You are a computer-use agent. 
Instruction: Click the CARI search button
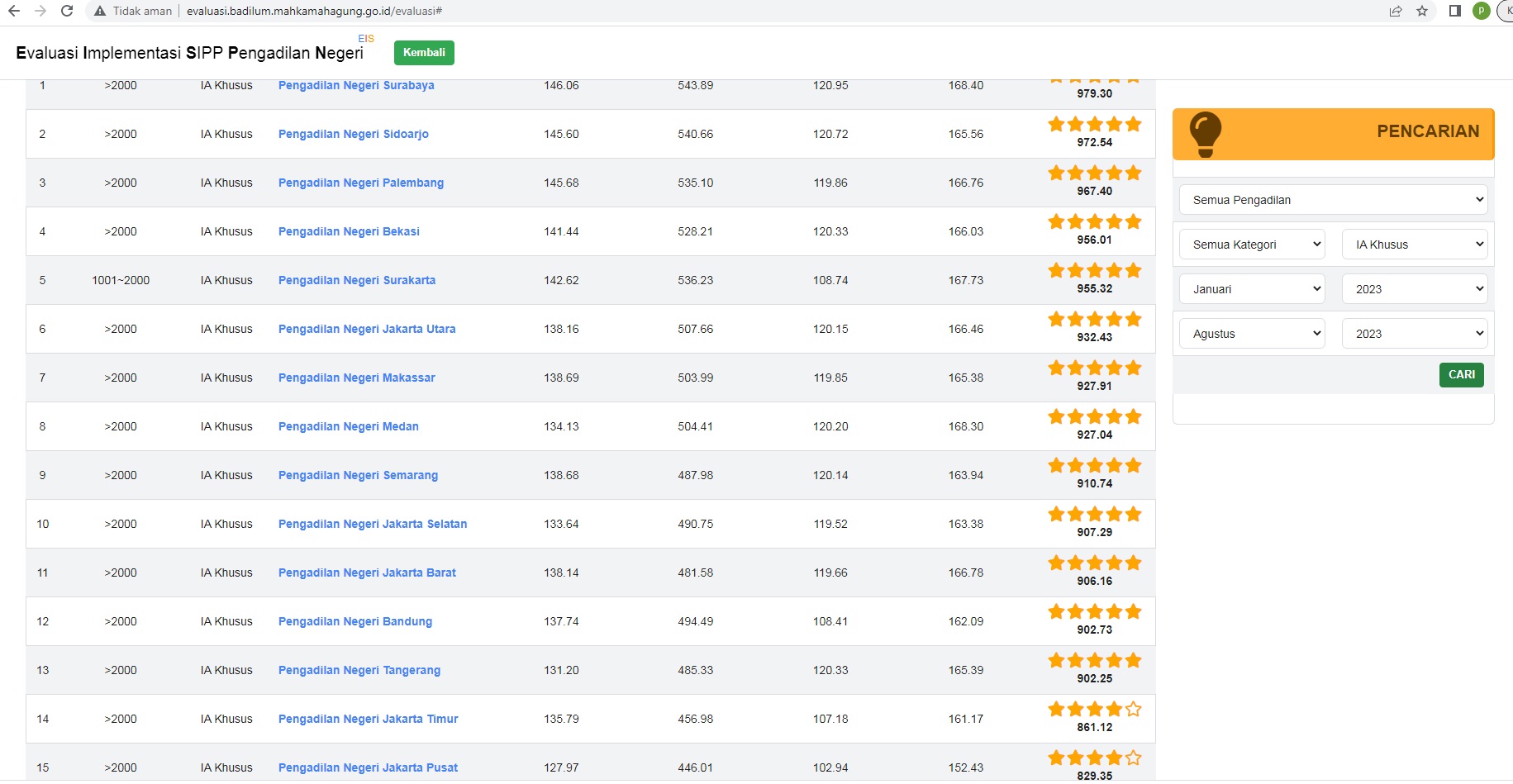1461,375
